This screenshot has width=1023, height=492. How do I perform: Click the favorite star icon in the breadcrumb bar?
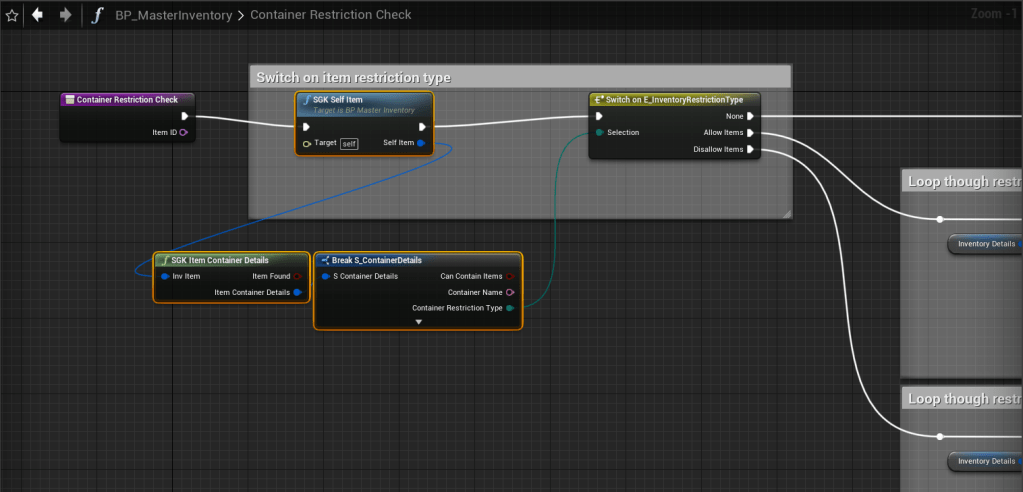pyautogui.click(x=12, y=16)
